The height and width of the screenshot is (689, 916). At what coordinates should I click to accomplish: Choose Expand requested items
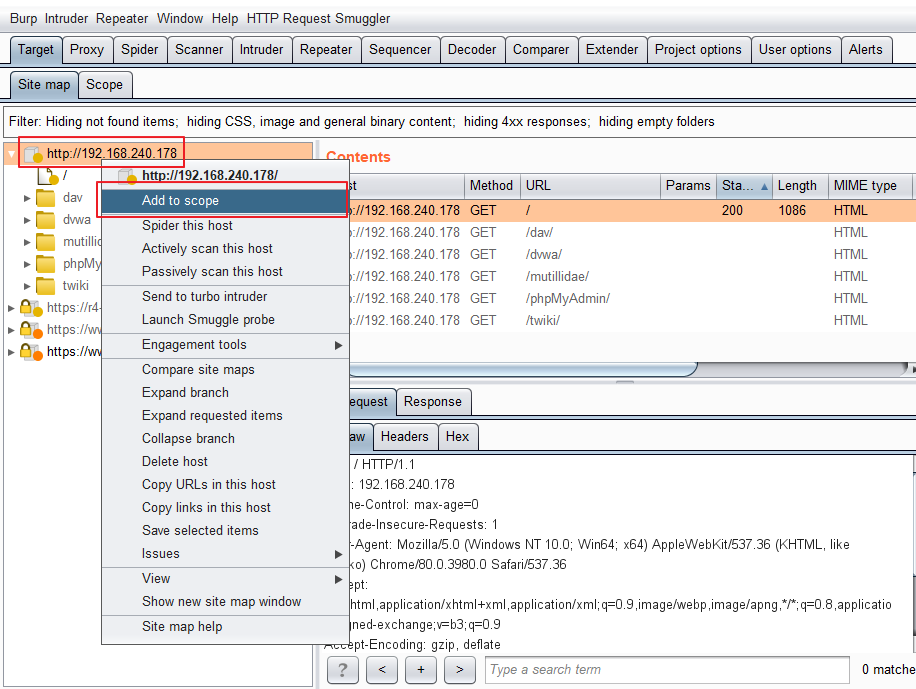pos(225,416)
